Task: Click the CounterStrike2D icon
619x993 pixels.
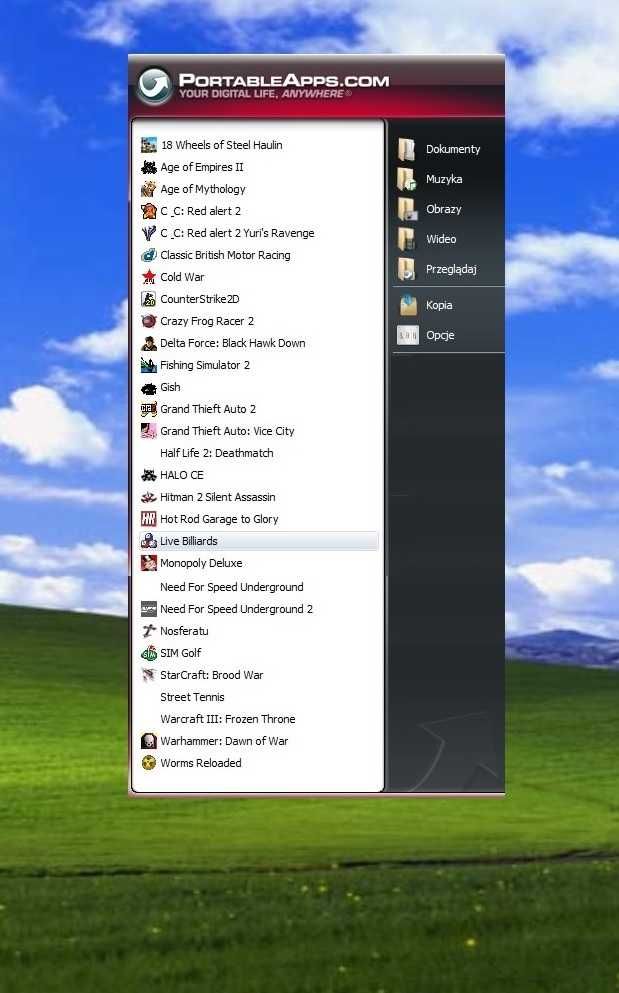Action: 148,299
